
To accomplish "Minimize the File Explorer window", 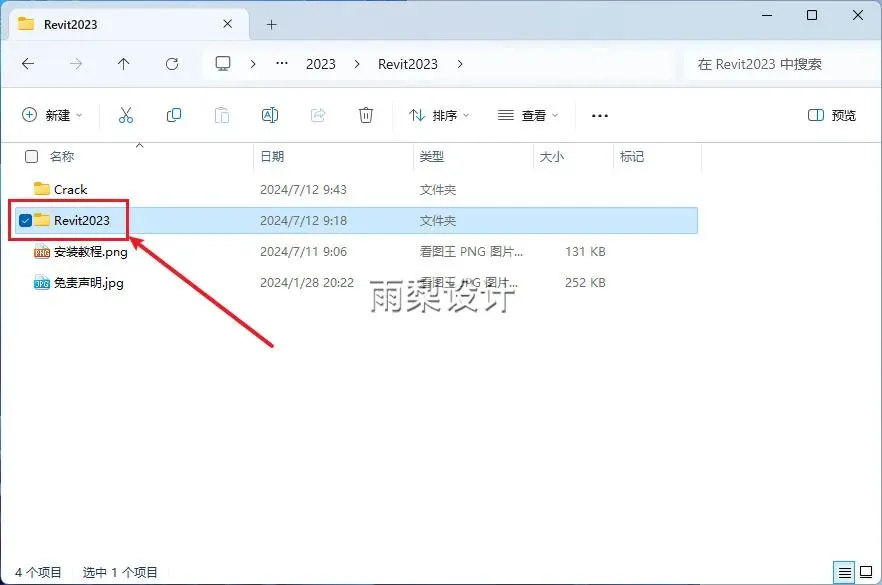I will 767,15.
